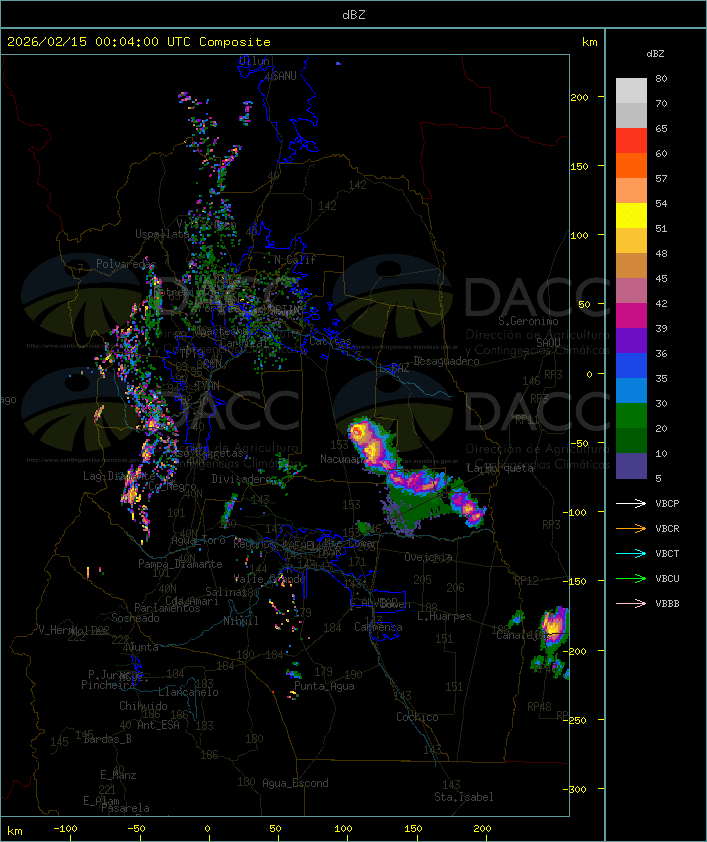Click the Sta.Isabel place label

click(463, 797)
